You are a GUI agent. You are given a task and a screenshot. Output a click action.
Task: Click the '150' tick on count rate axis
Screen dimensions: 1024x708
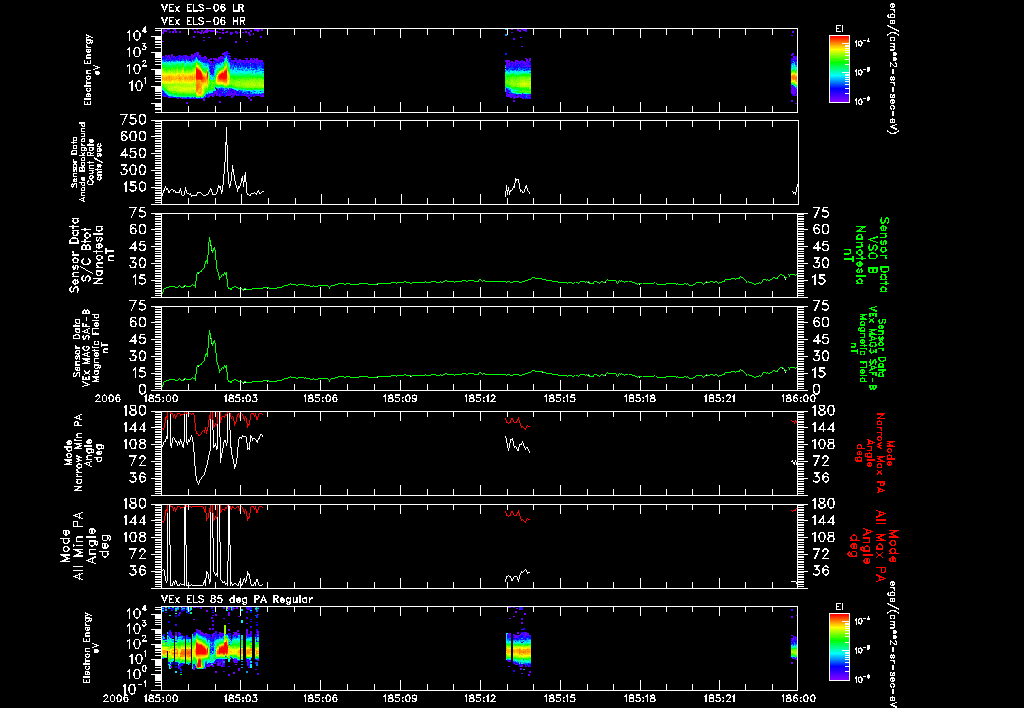click(133, 187)
